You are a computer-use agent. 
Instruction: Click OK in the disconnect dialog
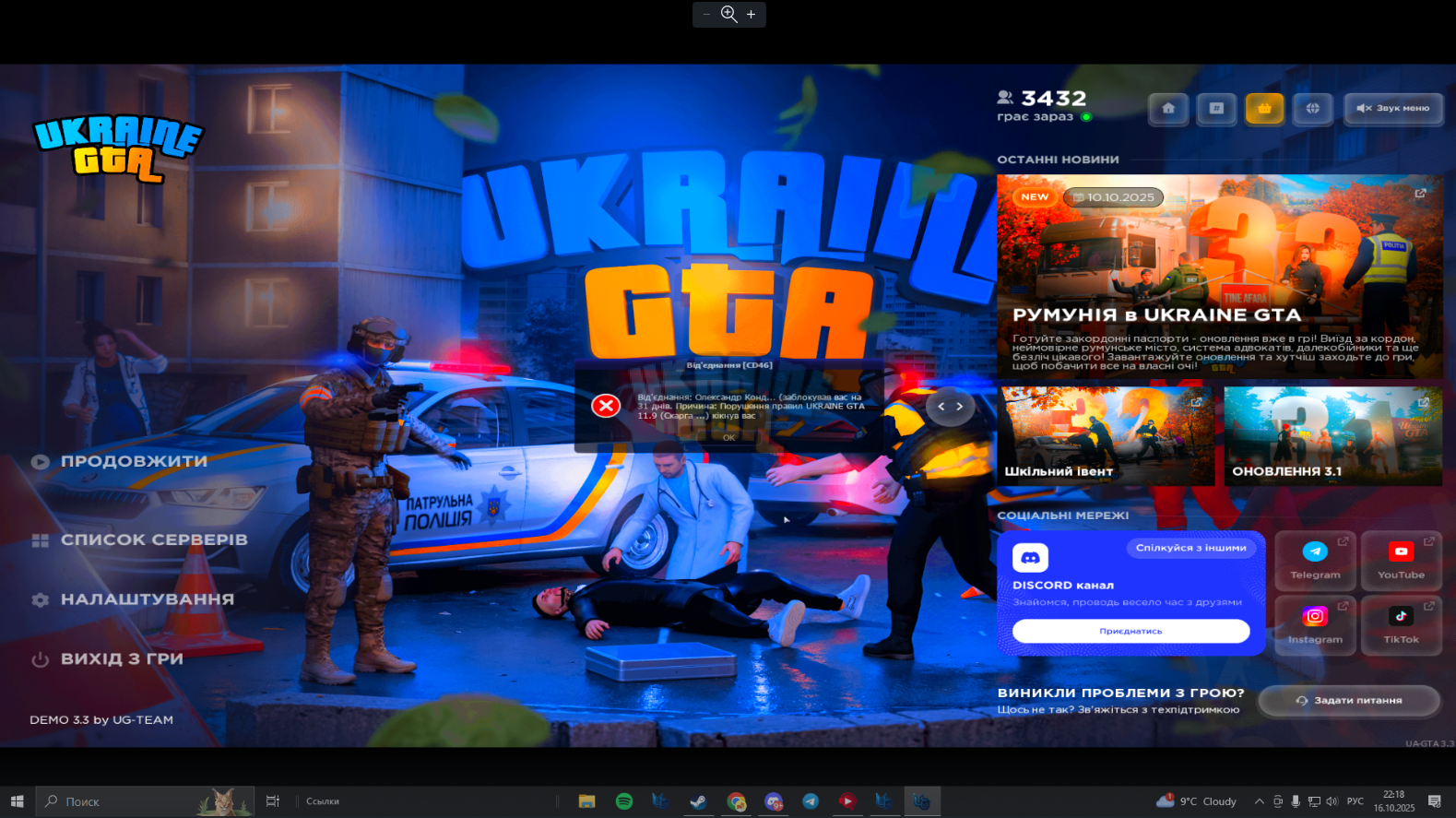click(728, 438)
